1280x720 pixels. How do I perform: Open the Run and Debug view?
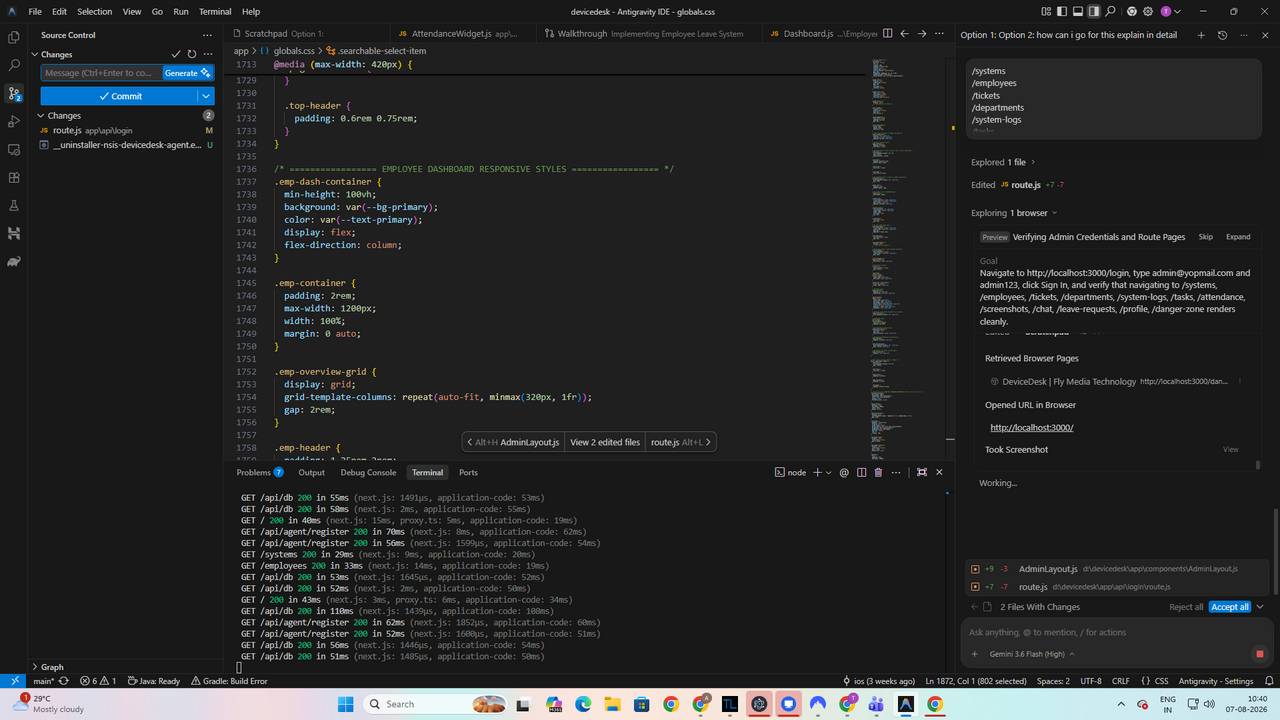(x=14, y=121)
